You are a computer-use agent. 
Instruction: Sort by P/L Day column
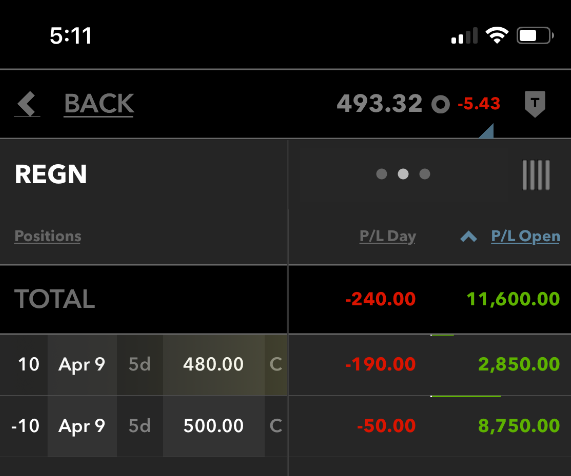387,236
